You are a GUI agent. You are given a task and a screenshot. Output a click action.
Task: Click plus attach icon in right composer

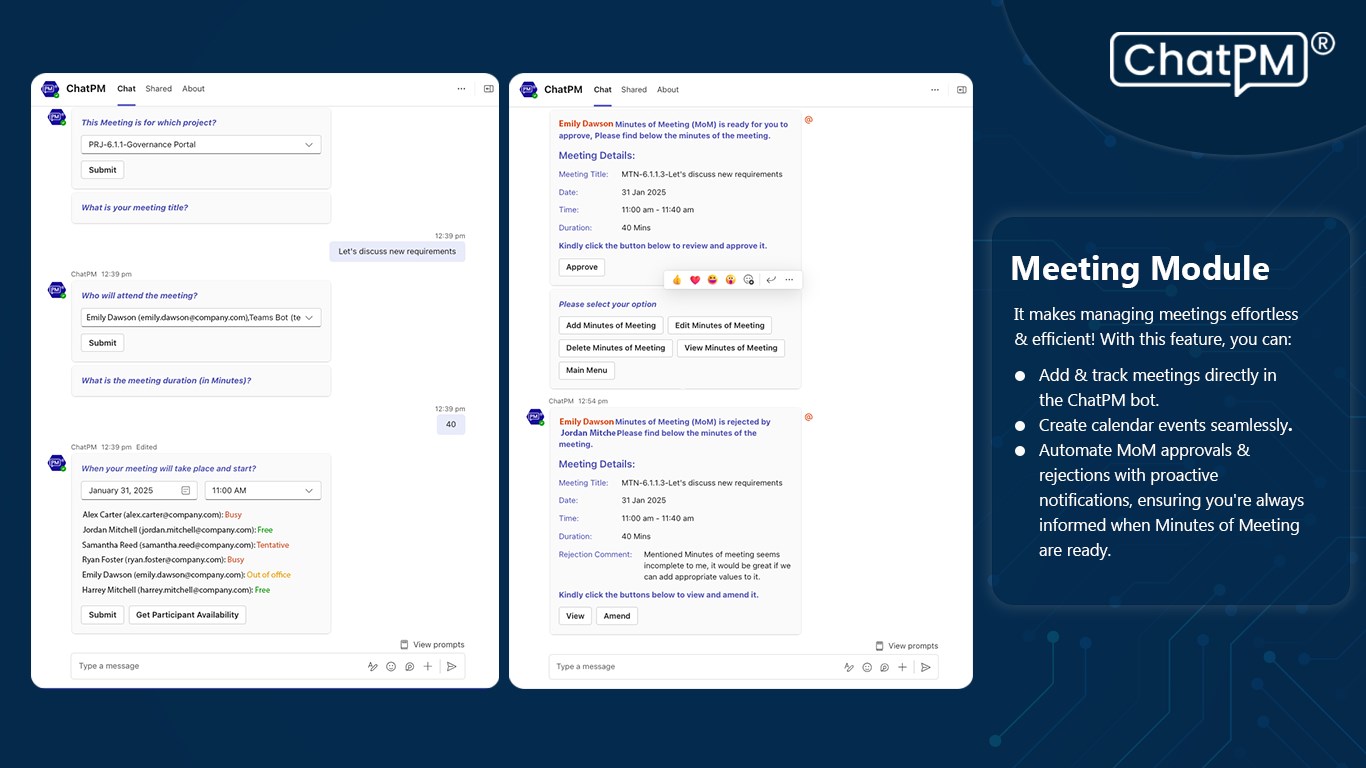(x=903, y=667)
